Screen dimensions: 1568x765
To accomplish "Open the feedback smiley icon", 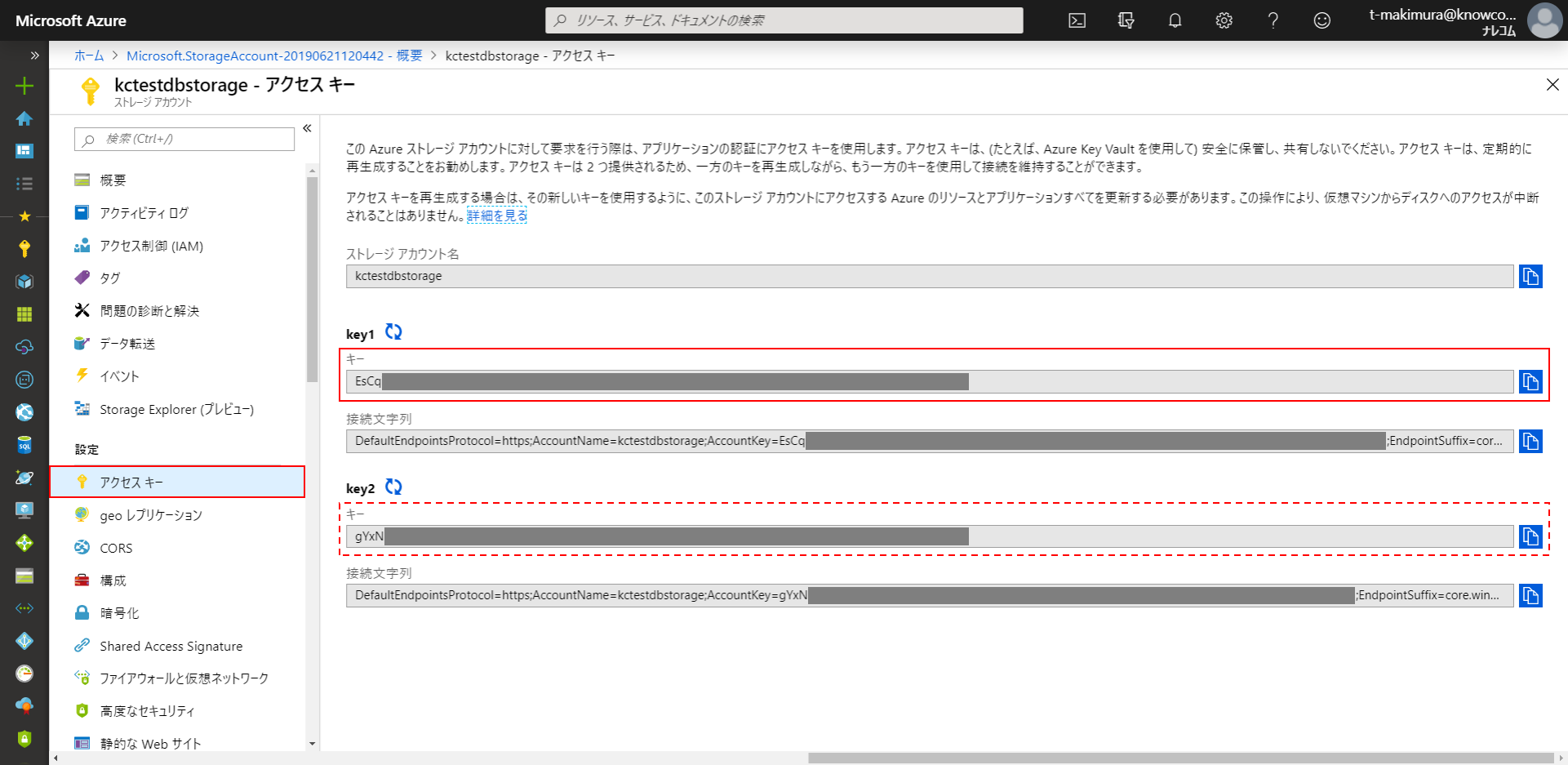I will (x=1321, y=20).
